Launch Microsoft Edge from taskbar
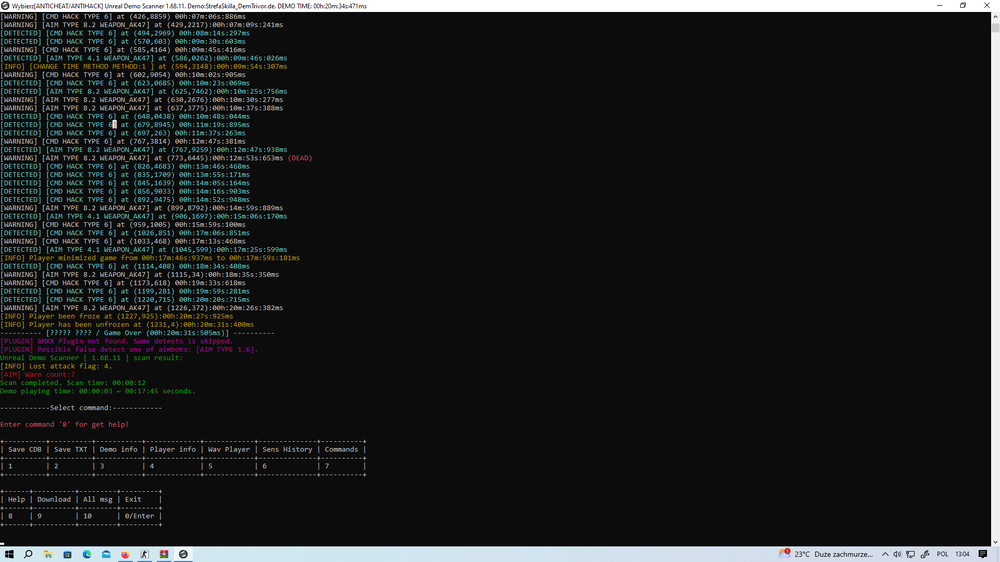The width and height of the screenshot is (1000, 562). (87, 554)
